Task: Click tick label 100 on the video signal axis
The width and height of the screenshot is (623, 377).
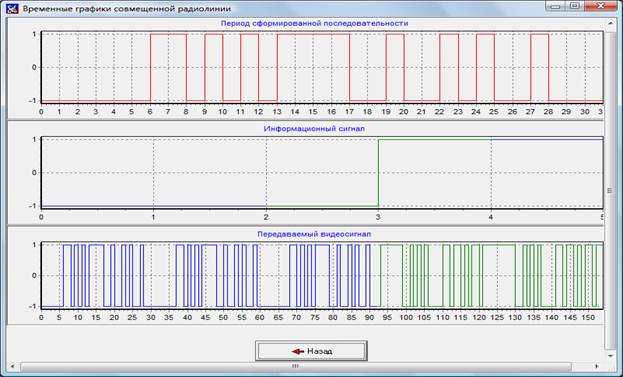Action: [x=406, y=317]
